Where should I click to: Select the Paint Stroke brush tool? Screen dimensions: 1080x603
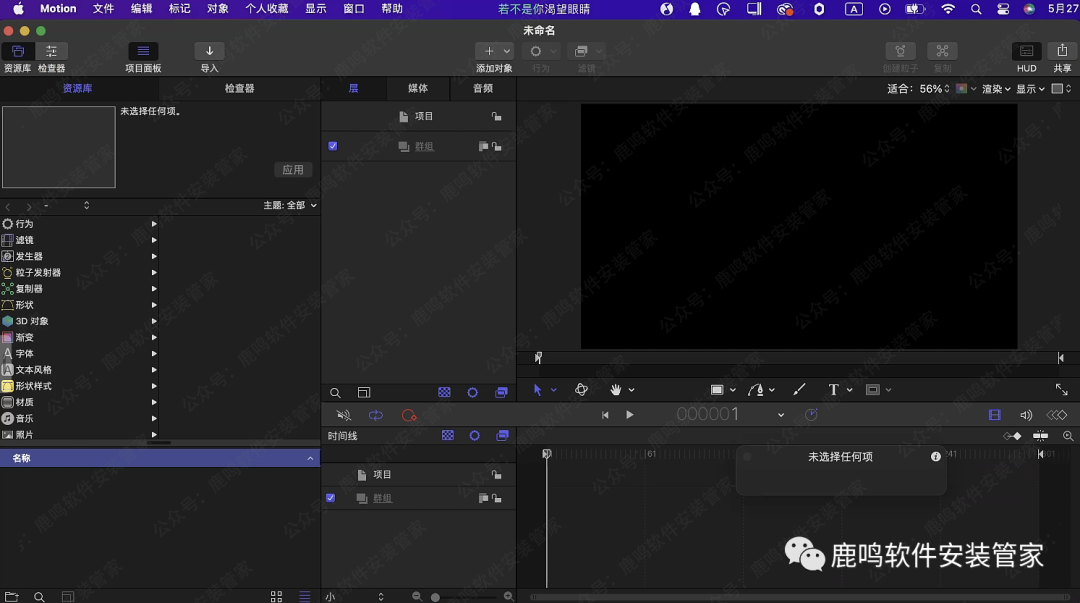point(799,390)
